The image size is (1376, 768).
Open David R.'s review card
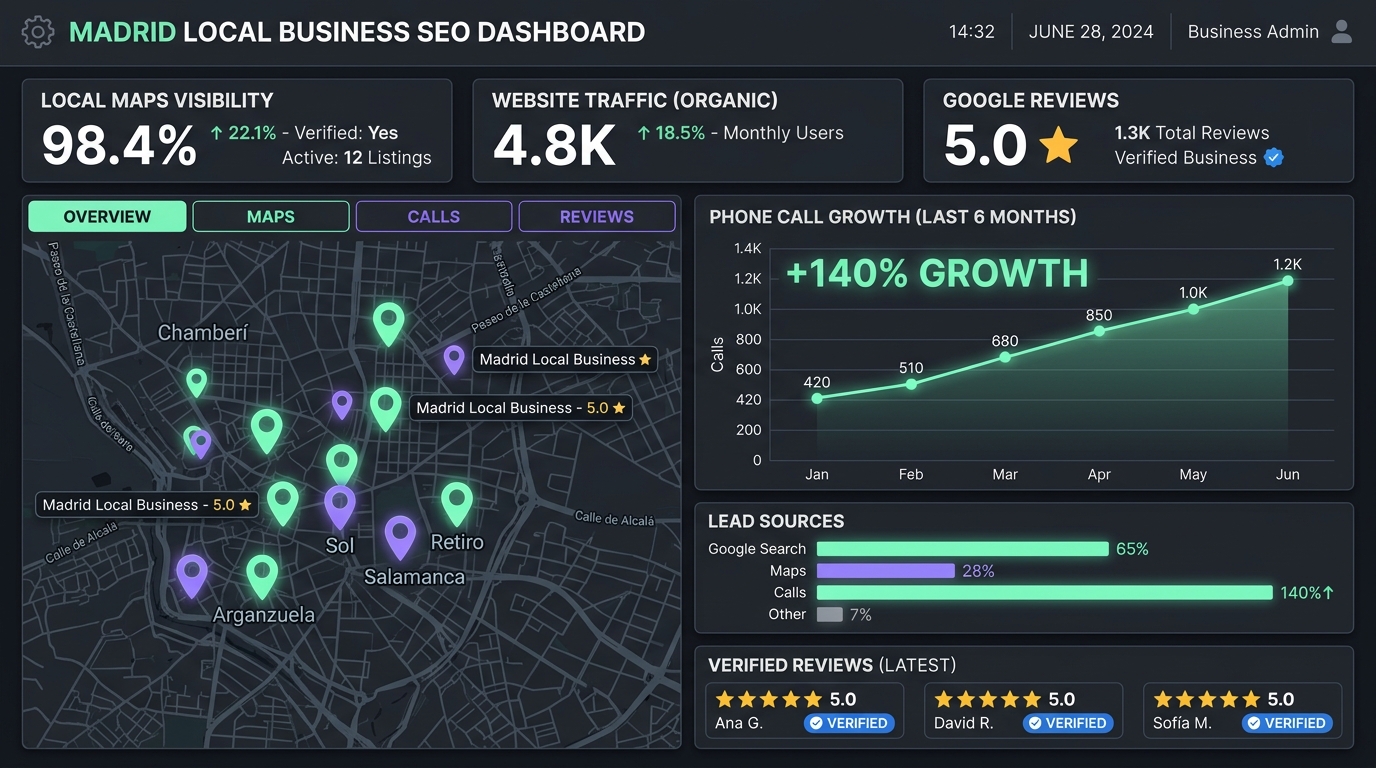point(1023,711)
